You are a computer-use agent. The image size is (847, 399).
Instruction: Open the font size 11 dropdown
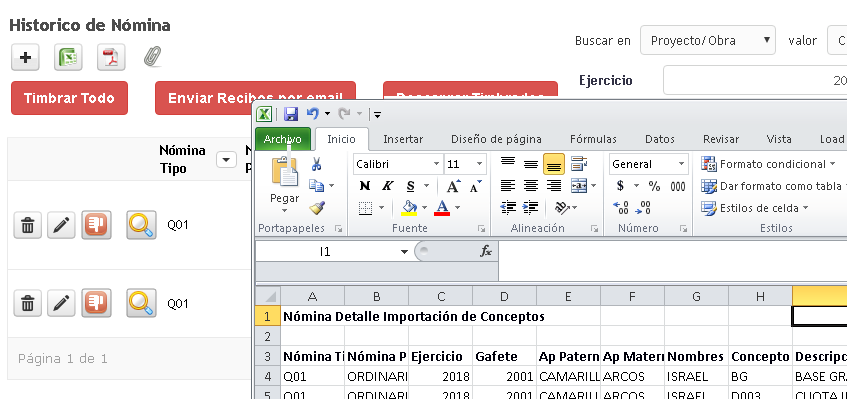pos(480,164)
